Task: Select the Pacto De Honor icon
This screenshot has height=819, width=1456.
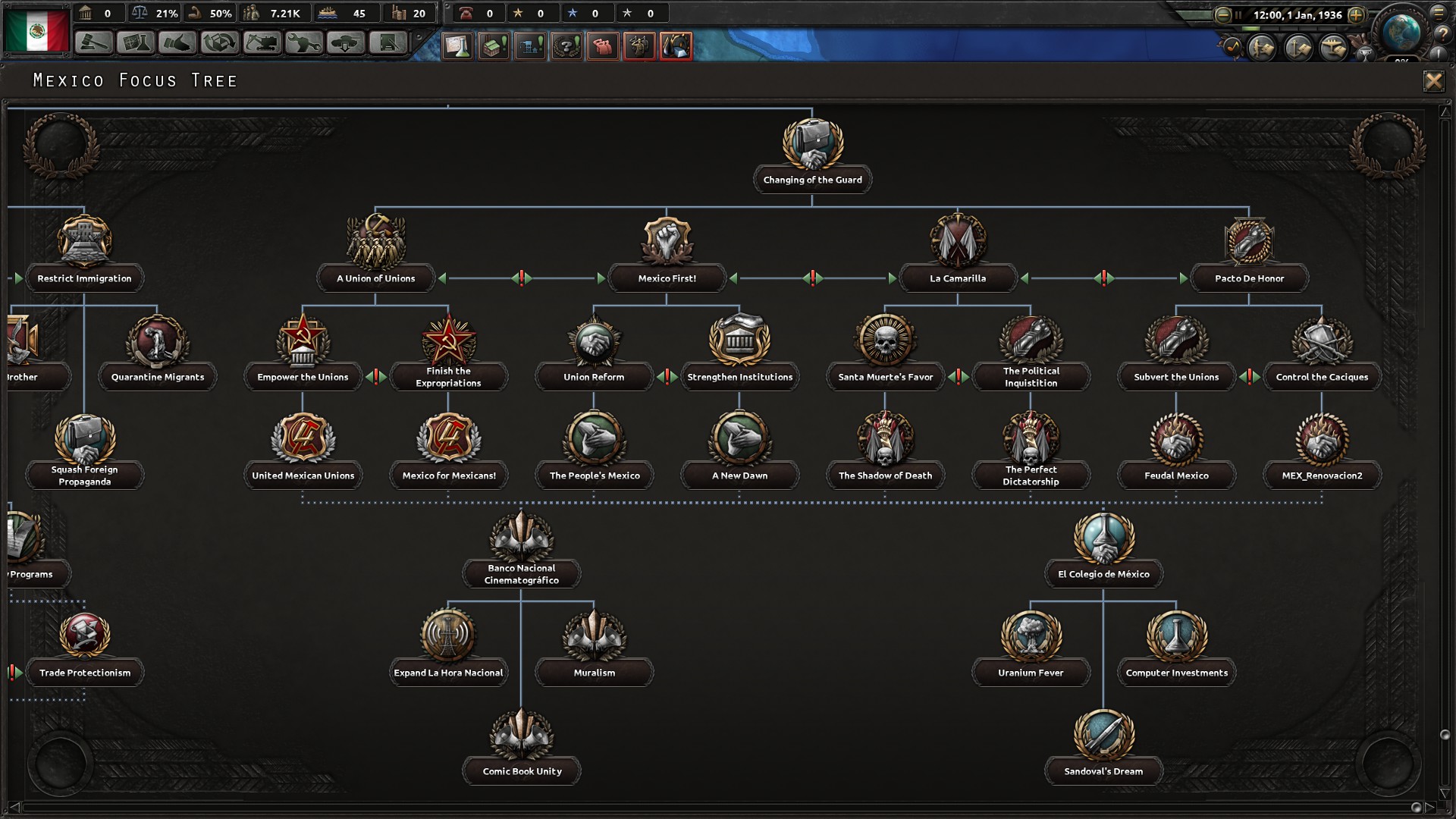Action: tap(1249, 241)
